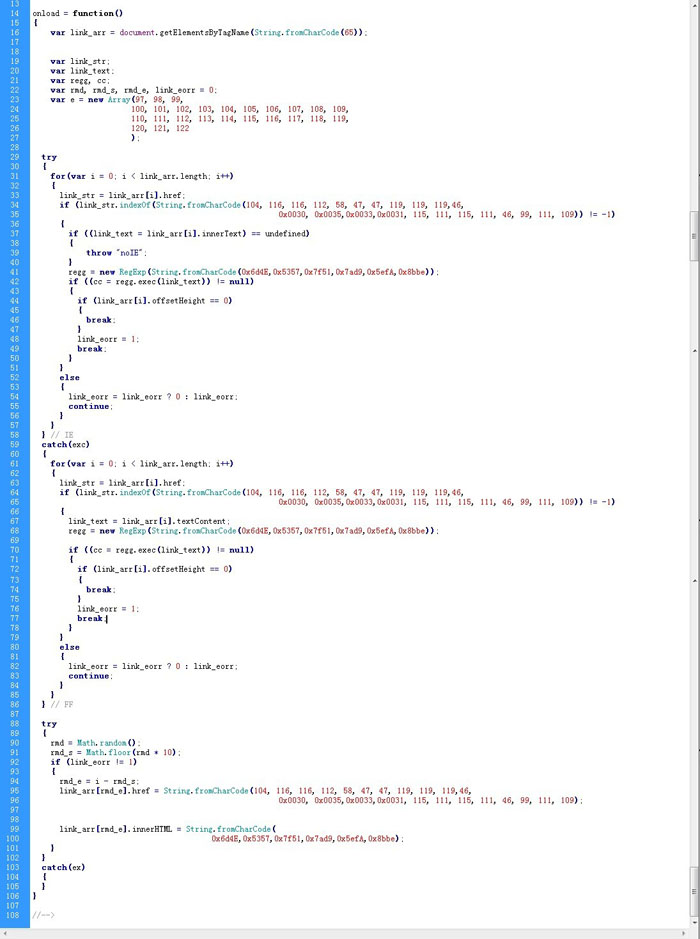700x939 pixels.
Task: Click the 'var rmd, rmd_s, rmd_e, link_eorr = 0;' line
Action: [x=134, y=90]
